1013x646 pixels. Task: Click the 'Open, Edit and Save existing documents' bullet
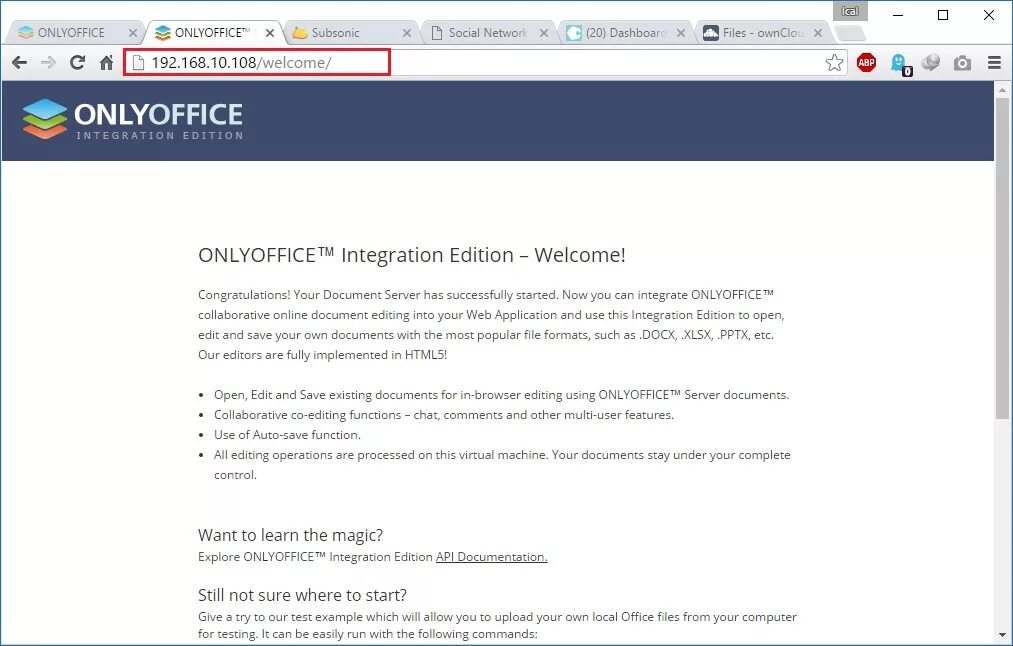501,395
